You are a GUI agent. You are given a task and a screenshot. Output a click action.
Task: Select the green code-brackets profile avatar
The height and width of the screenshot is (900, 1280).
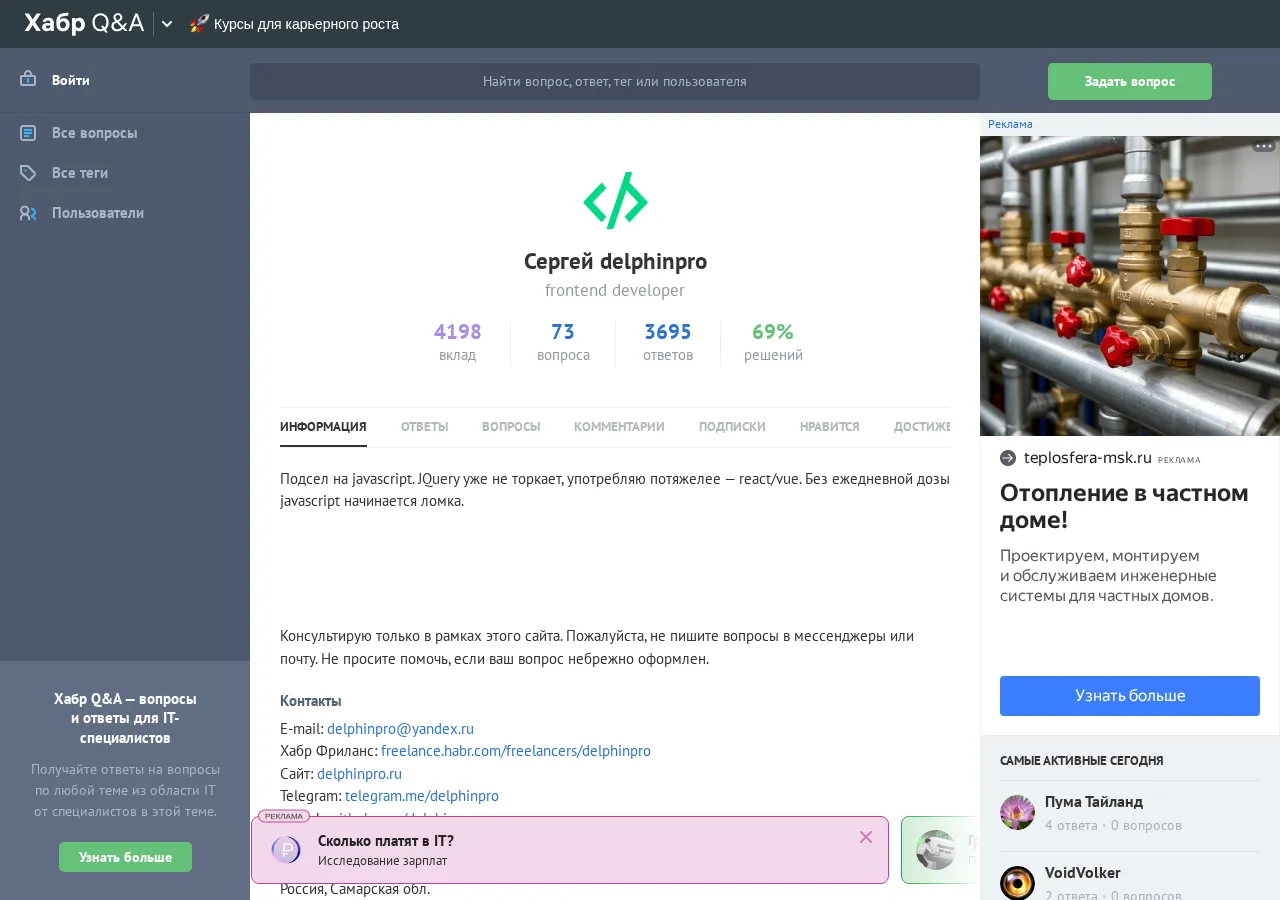[615, 201]
